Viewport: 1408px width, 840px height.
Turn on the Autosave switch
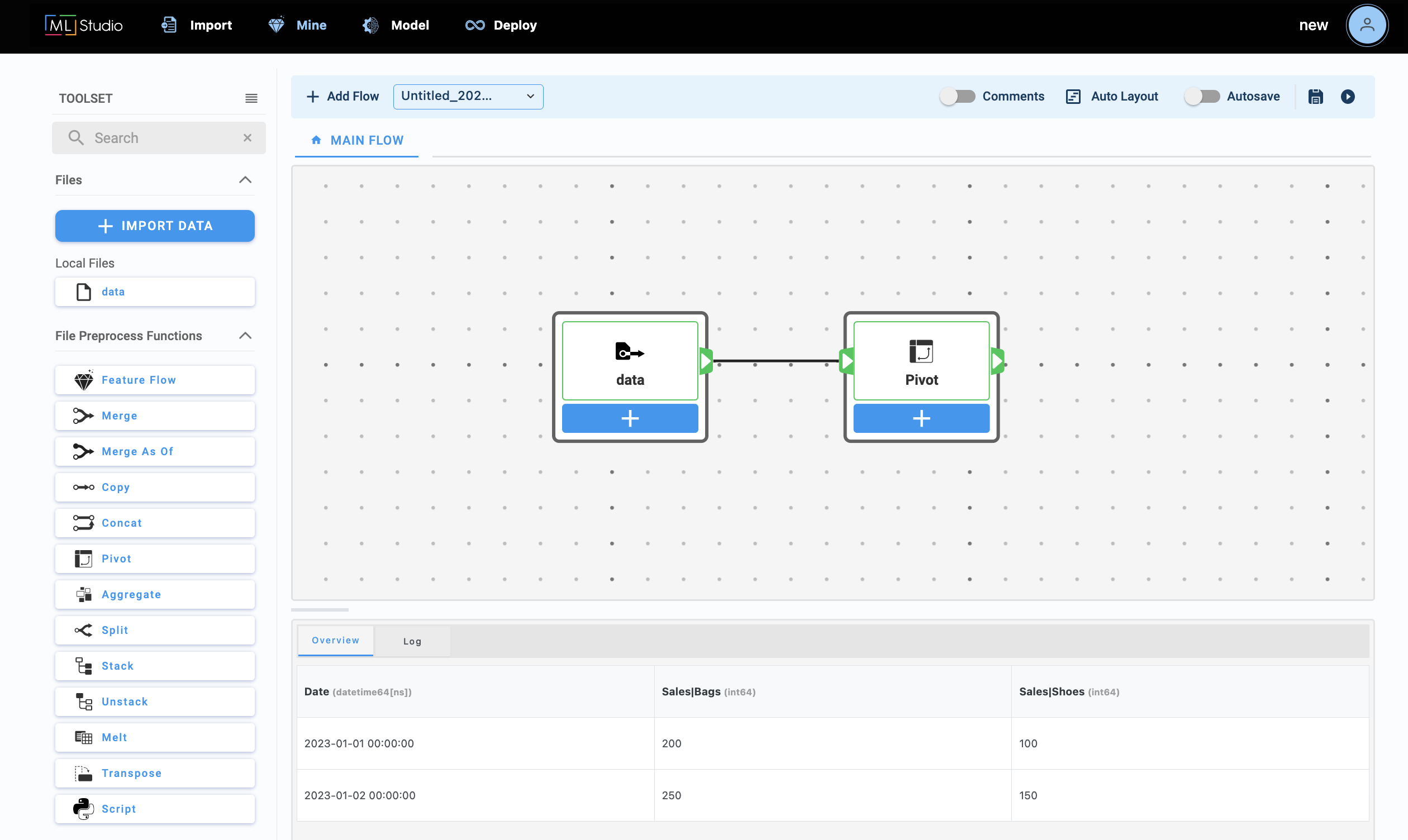tap(1201, 97)
